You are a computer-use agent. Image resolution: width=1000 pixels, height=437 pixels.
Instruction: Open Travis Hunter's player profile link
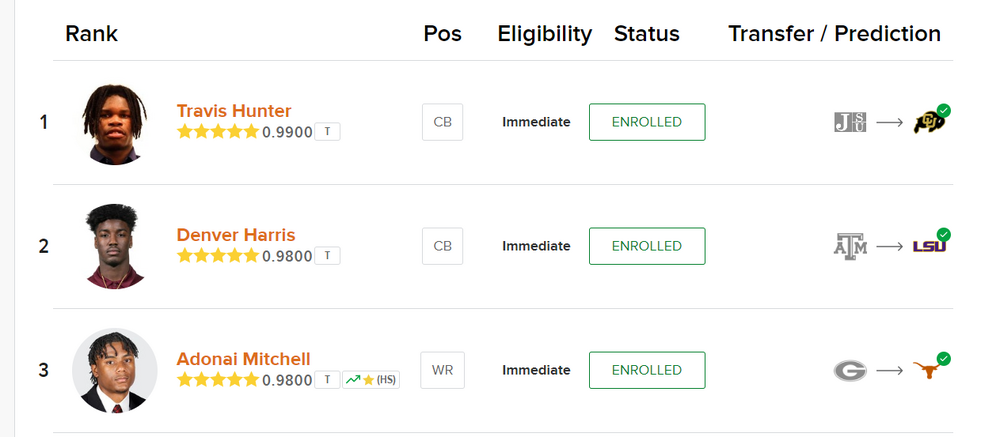tap(234, 111)
